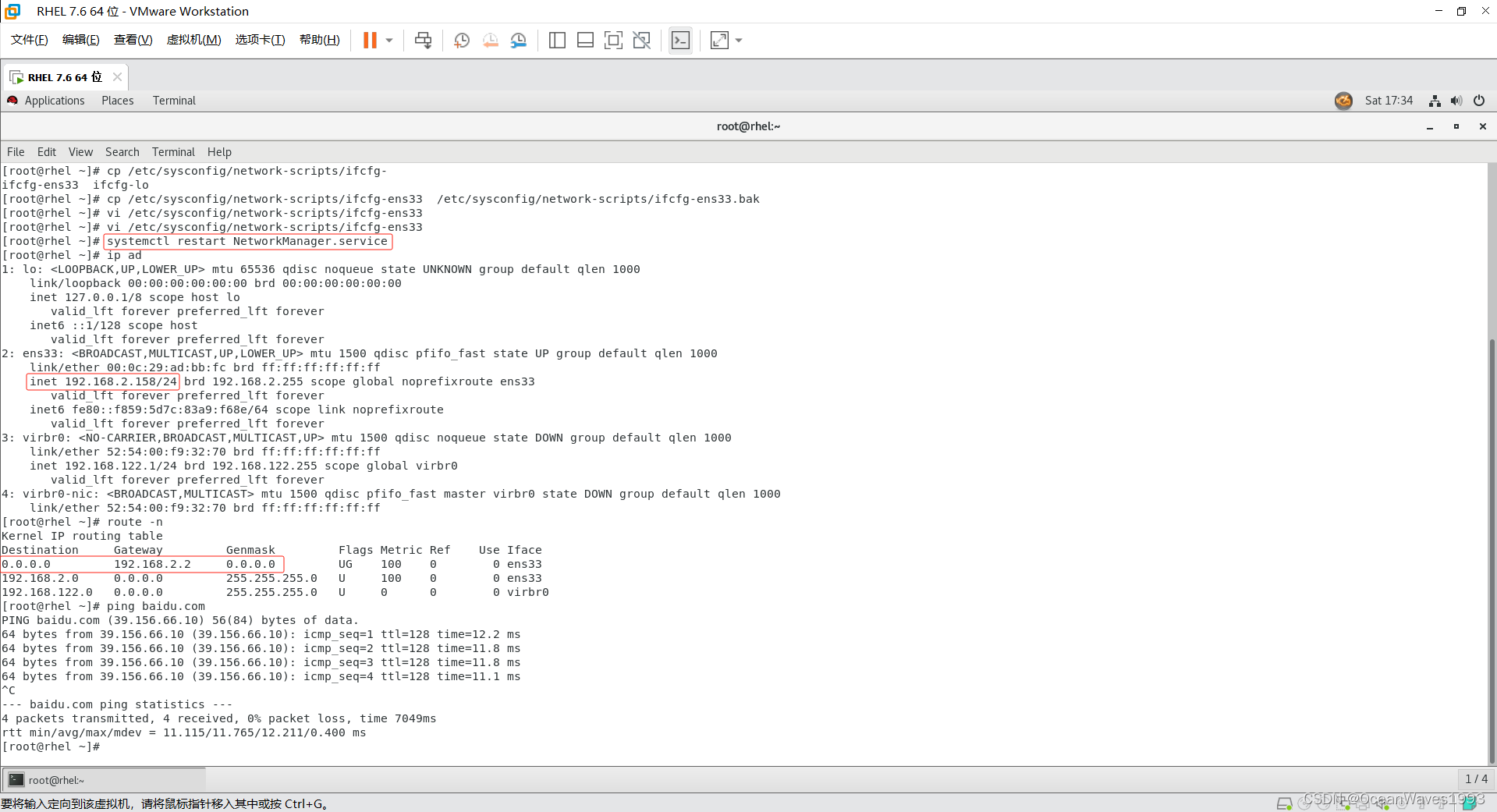Open the terminal Help menu
1497x812 pixels.
tap(219, 152)
